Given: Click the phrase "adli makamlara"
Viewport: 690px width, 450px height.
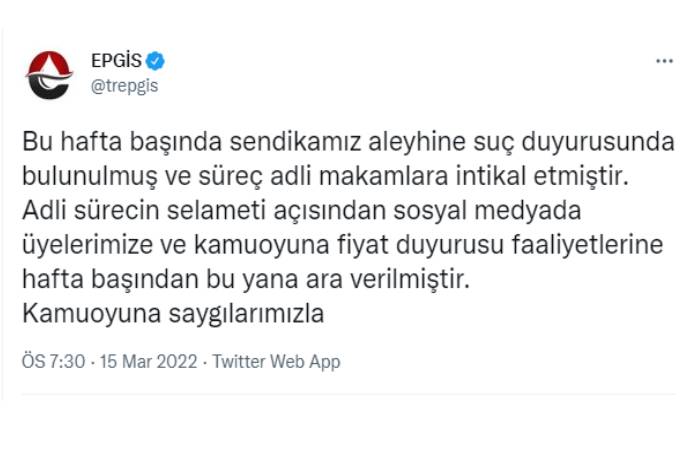Looking at the screenshot, I should pyautogui.click(x=419, y=177).
